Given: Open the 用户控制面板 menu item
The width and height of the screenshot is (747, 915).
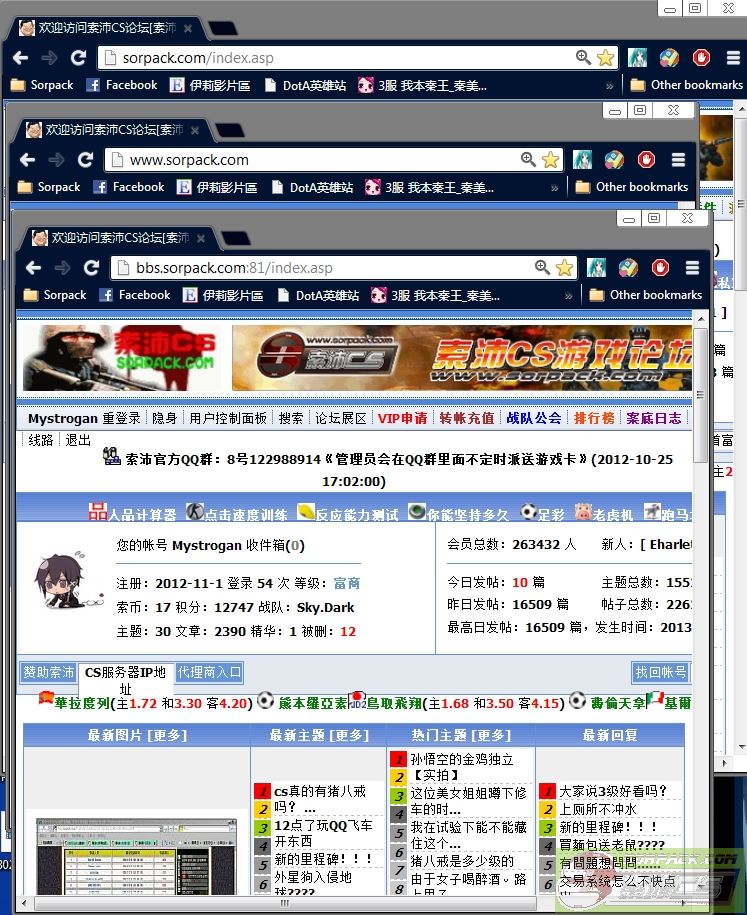Looking at the screenshot, I should 228,418.
